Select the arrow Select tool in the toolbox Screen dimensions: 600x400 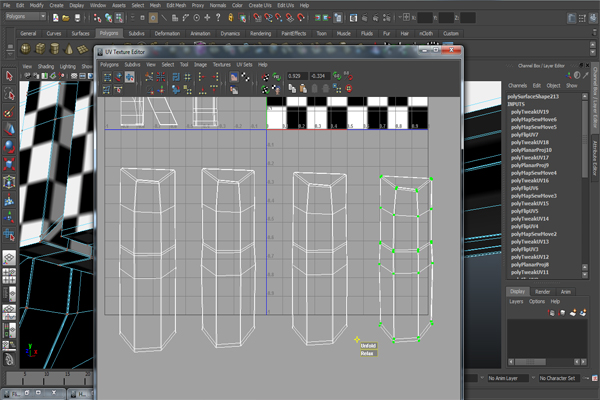pos(9,76)
